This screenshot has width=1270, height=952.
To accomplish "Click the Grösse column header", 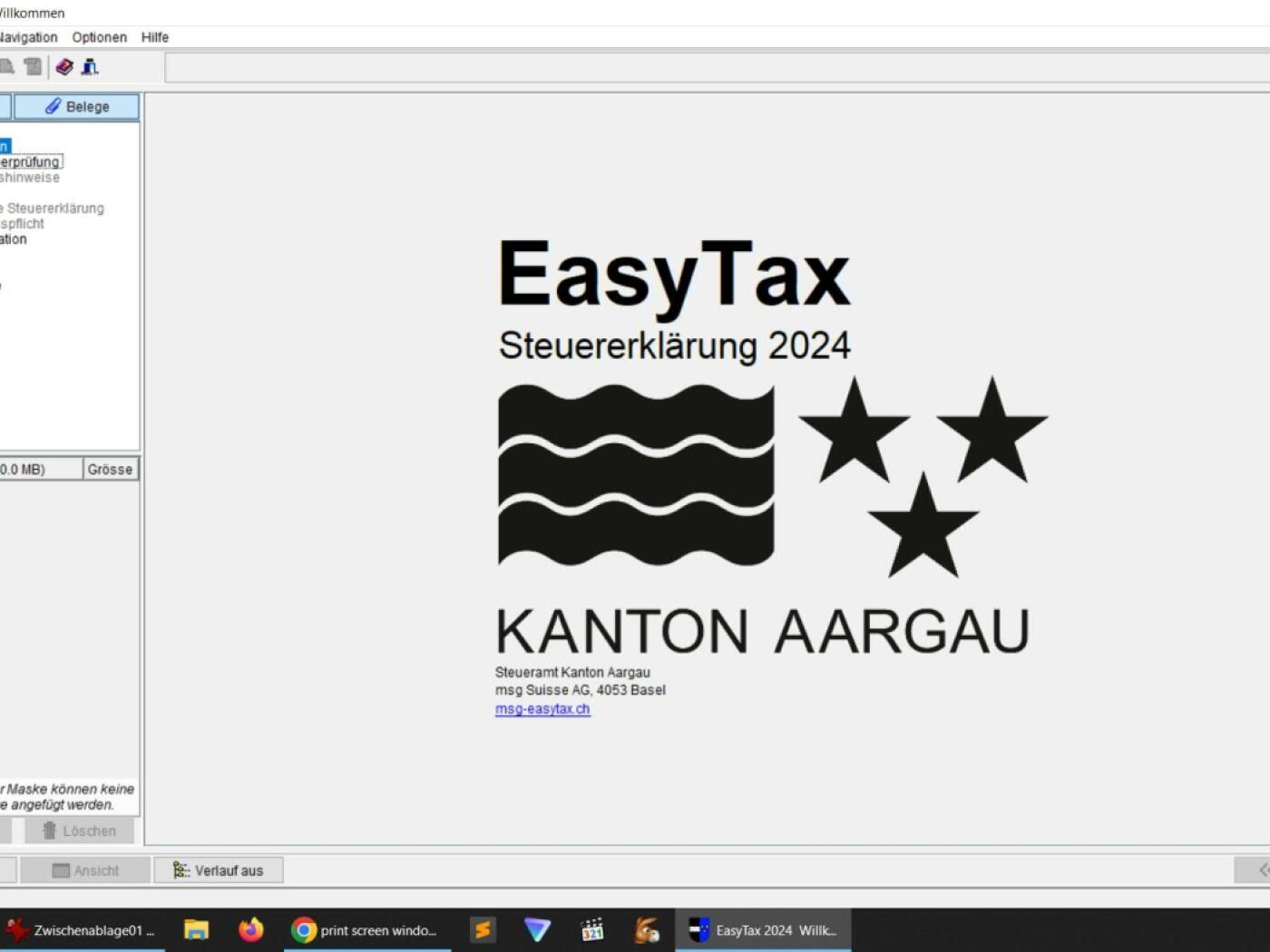I will (110, 470).
